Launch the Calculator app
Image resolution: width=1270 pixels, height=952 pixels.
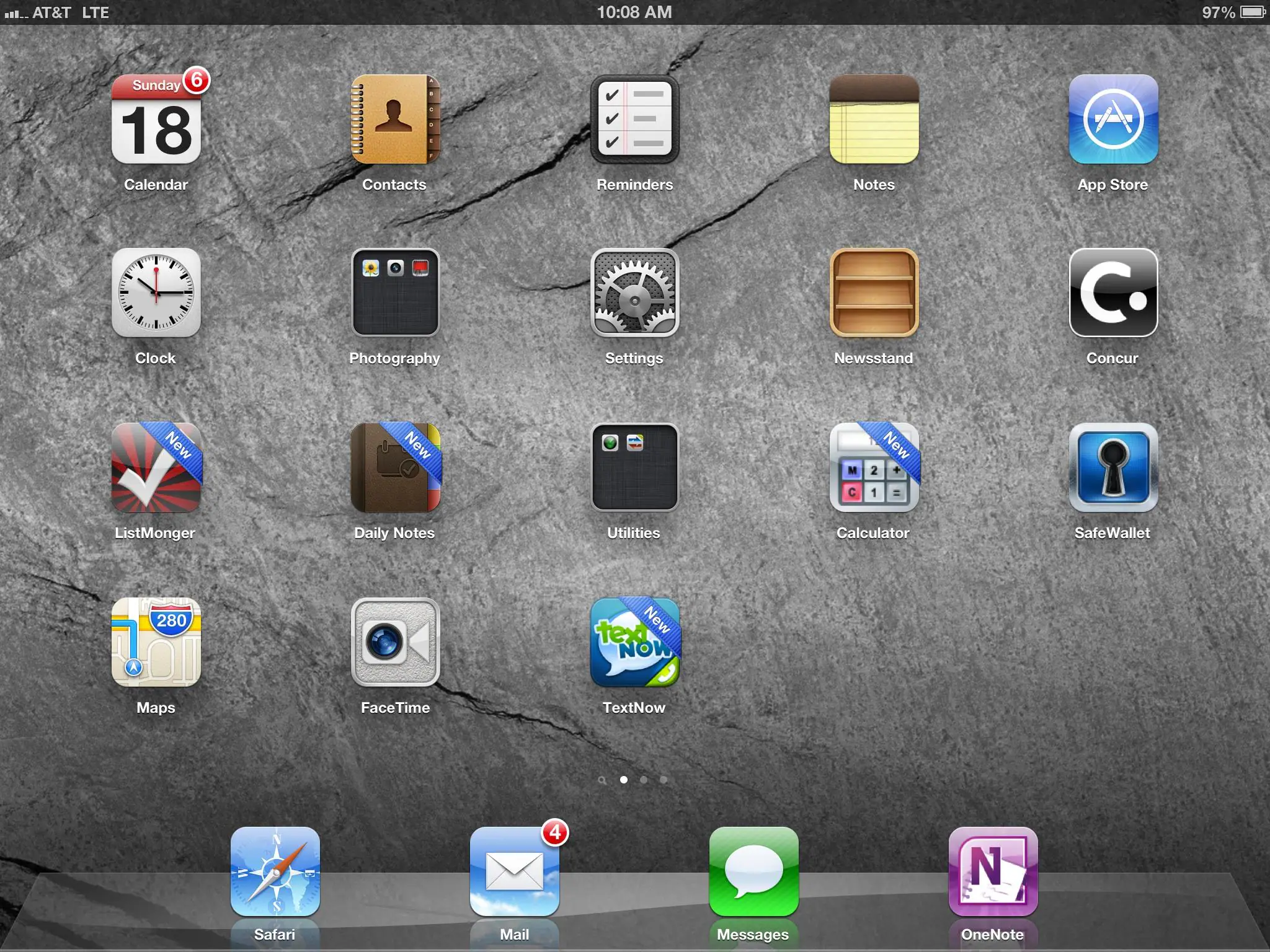click(x=874, y=468)
